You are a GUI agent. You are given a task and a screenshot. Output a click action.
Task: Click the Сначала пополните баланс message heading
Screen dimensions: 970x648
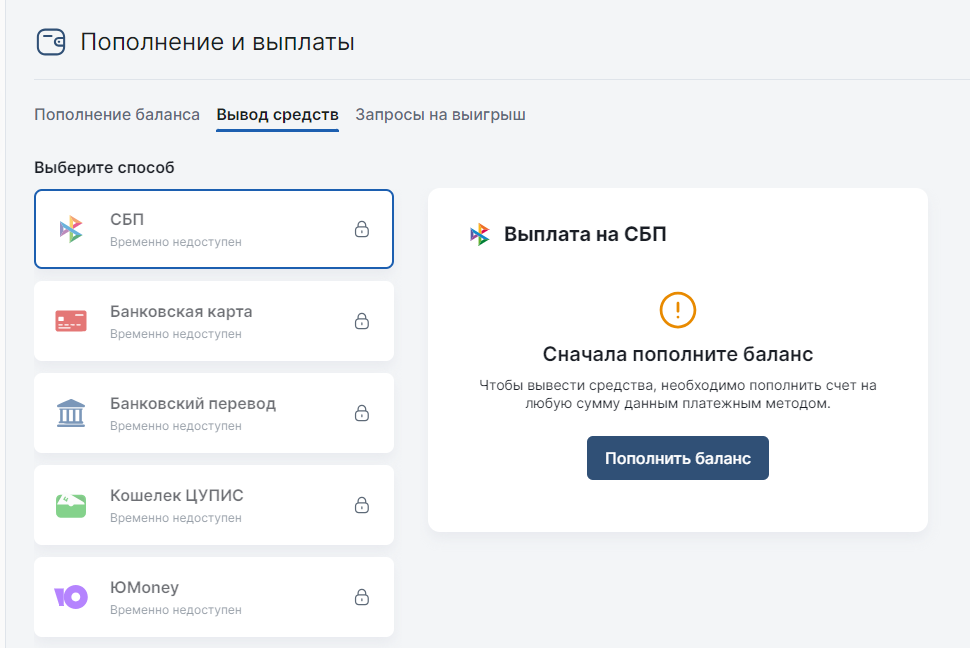[678, 354]
